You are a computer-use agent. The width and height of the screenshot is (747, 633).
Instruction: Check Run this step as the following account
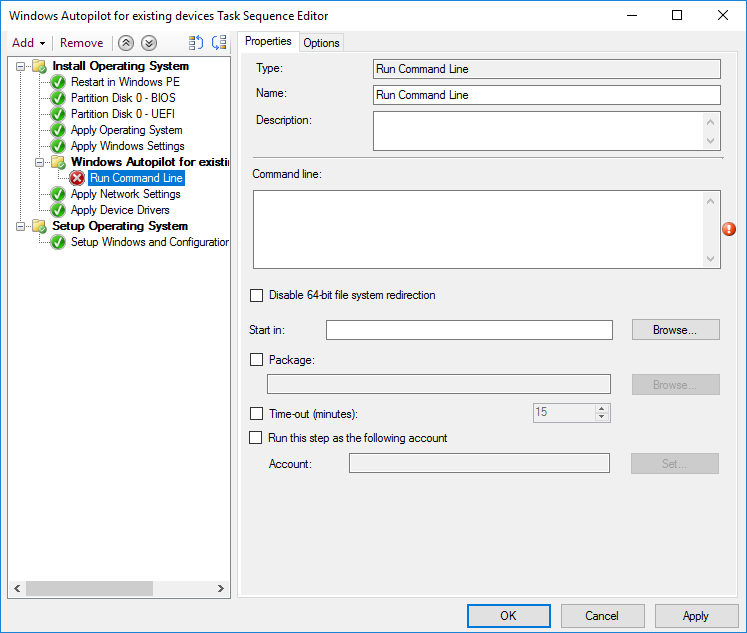256,438
